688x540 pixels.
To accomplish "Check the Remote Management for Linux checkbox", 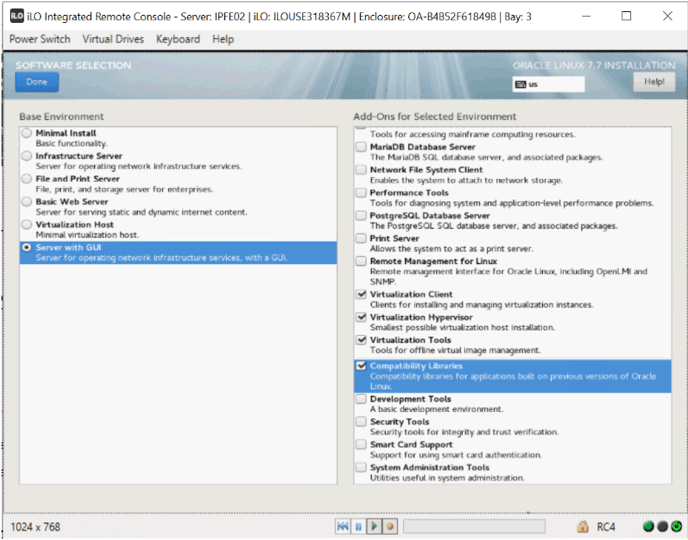I will click(361, 261).
